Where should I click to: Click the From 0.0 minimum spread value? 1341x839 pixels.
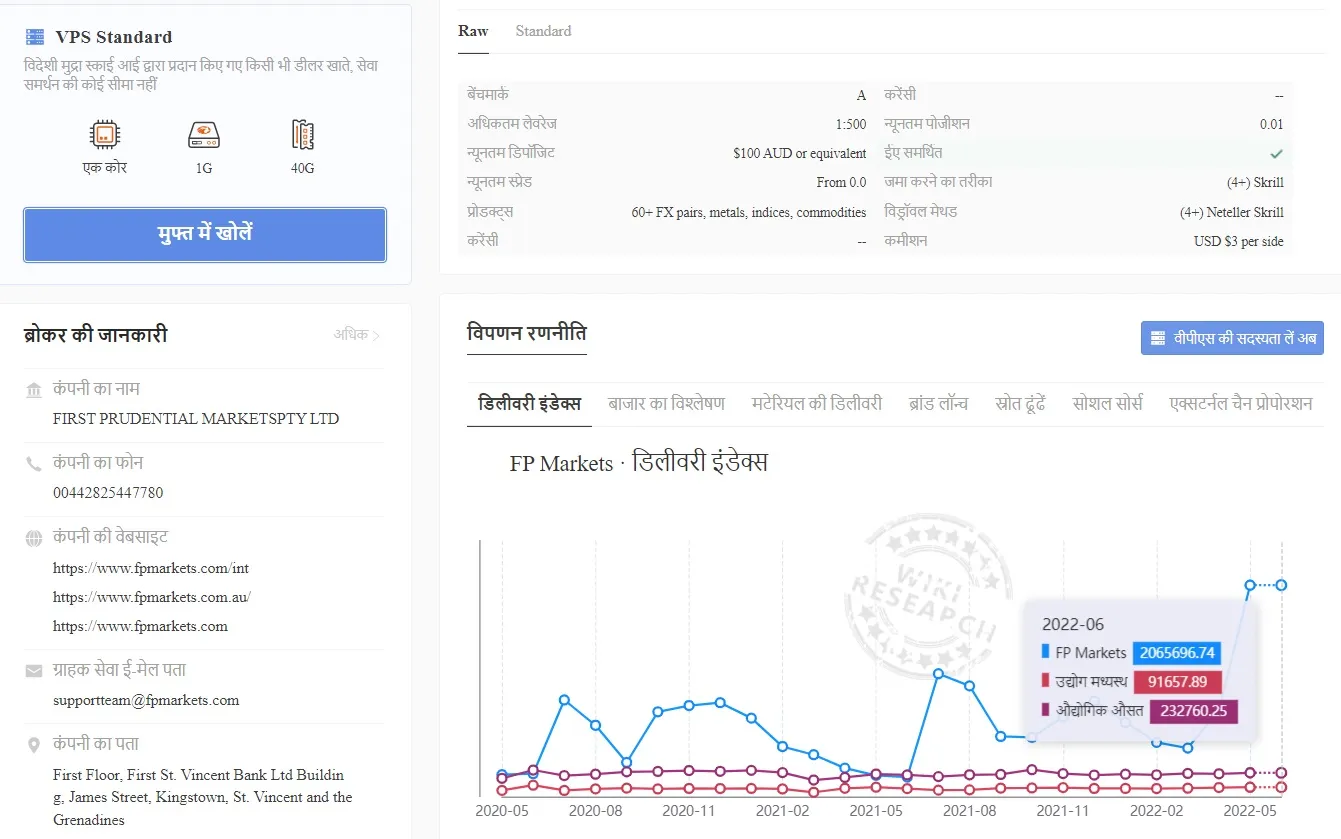(x=842, y=183)
